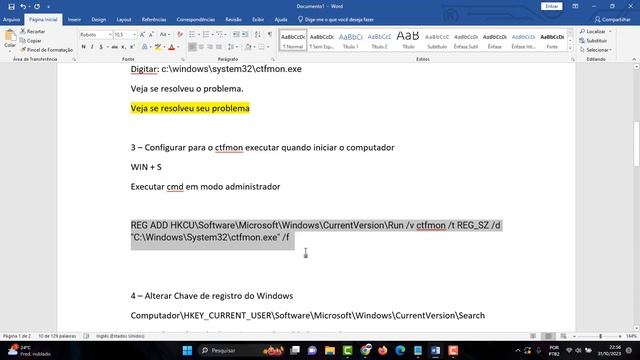Switch to the Referências tab
This screenshot has height=360, width=640.
pyautogui.click(x=154, y=20)
